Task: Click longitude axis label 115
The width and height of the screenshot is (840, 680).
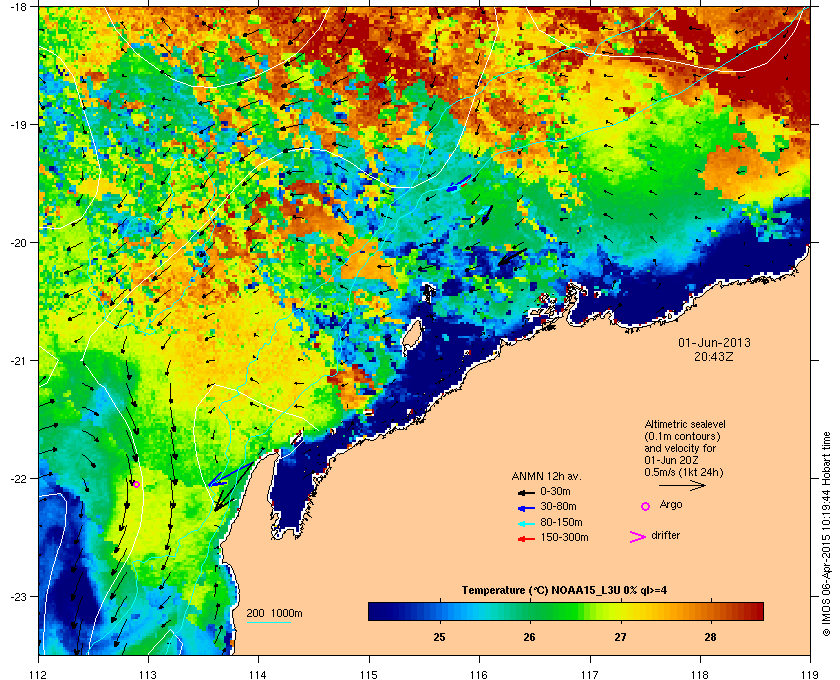Action: [369, 674]
